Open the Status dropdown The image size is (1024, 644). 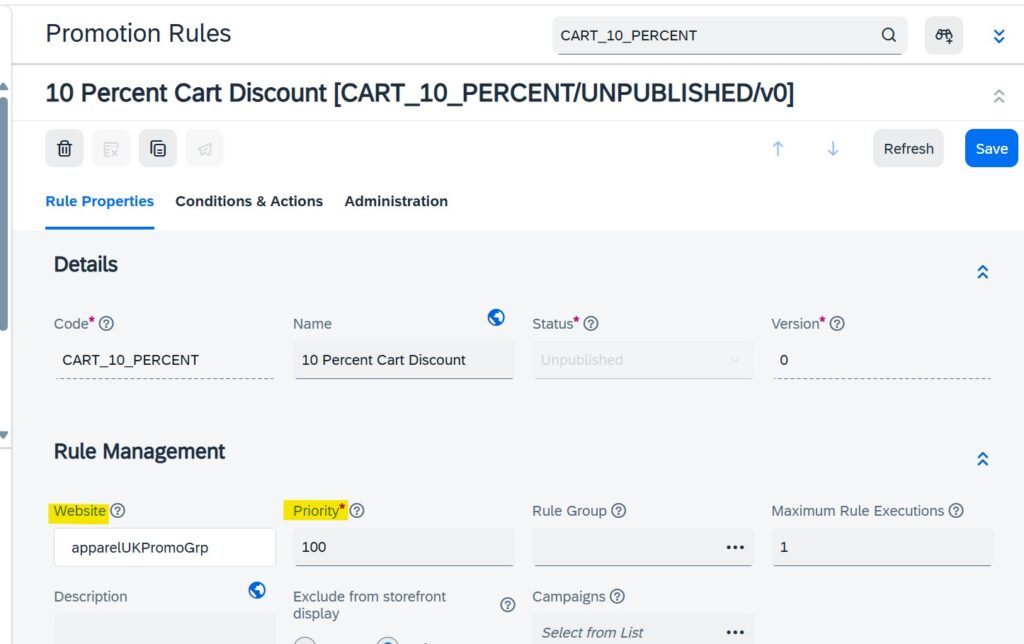pos(642,360)
